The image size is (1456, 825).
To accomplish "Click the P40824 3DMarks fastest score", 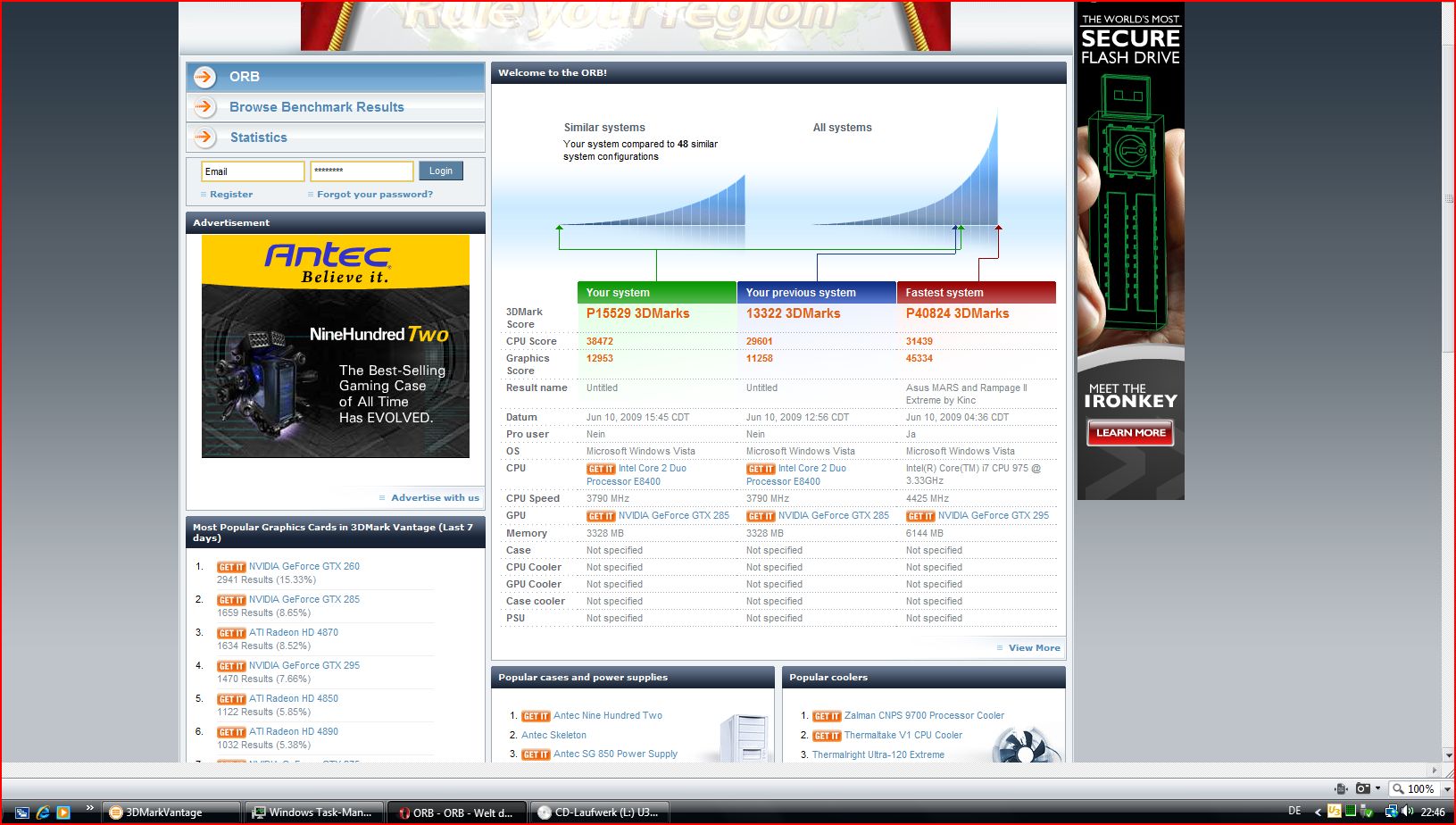I will point(957,313).
